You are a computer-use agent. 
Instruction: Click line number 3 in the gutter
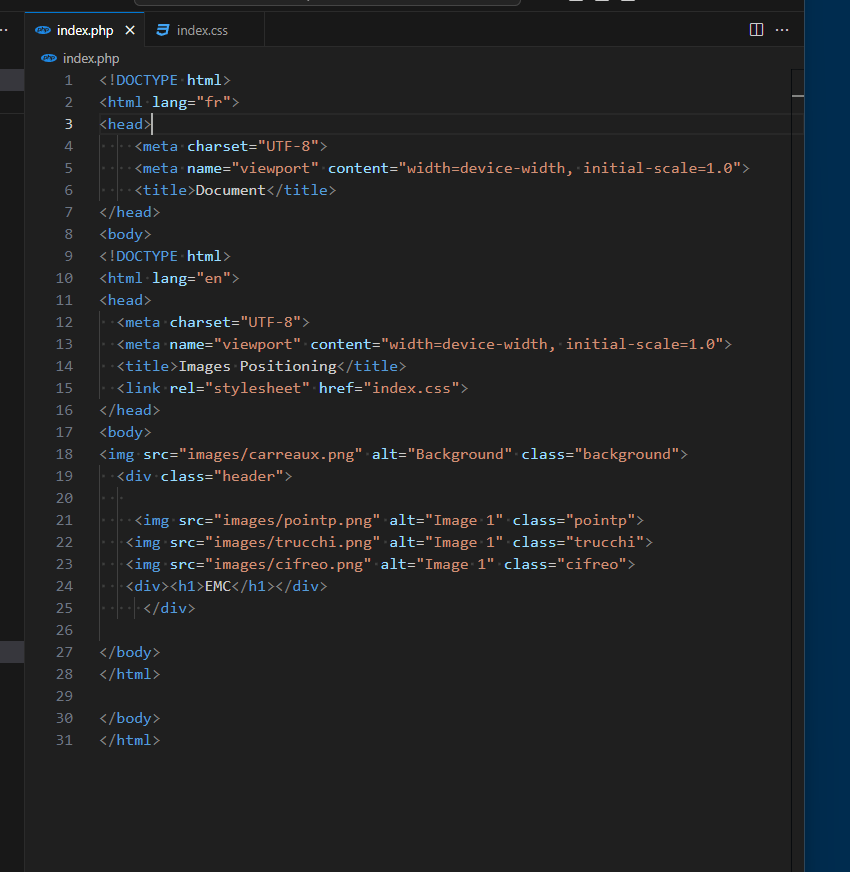tap(68, 124)
